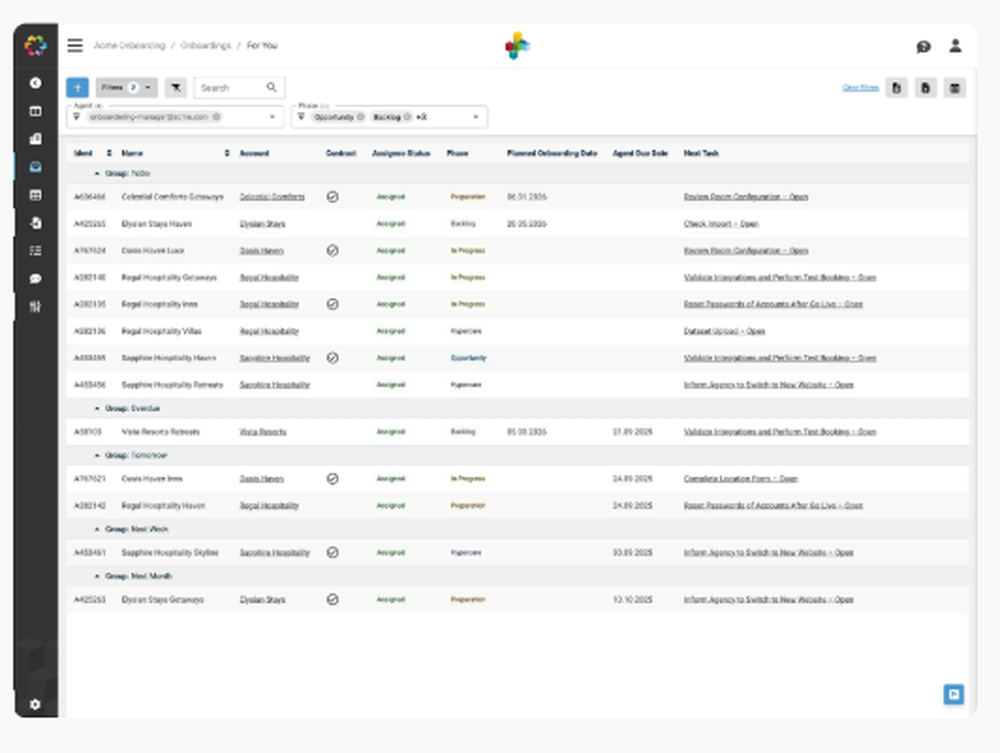This screenshot has width=1000, height=753.
Task: Expand the Agent filter combobox
Action: click(x=270, y=116)
